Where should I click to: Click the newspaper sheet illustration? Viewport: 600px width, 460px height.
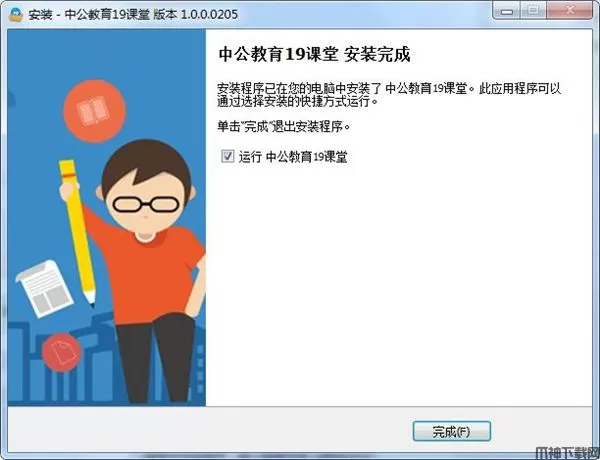pos(45,289)
